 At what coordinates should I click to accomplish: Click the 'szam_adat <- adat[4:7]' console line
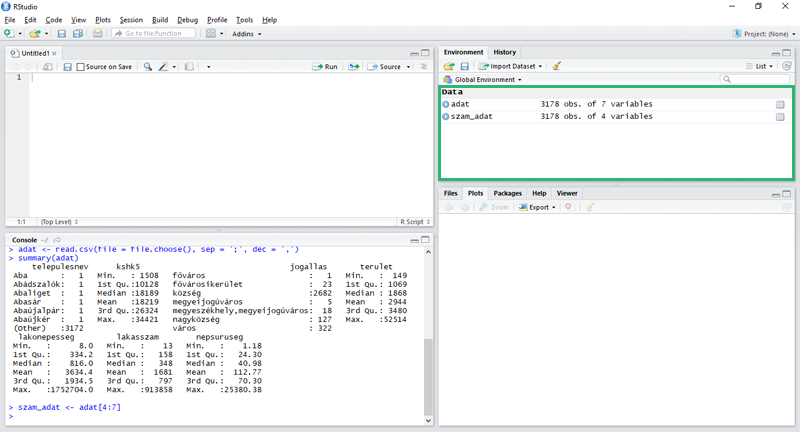69,407
